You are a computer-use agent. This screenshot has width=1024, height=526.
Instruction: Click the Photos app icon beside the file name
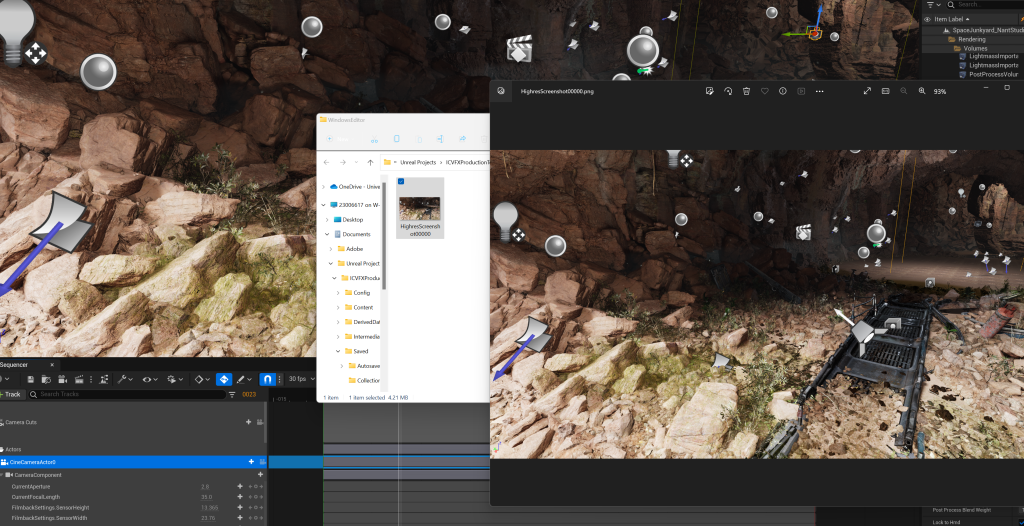501,91
